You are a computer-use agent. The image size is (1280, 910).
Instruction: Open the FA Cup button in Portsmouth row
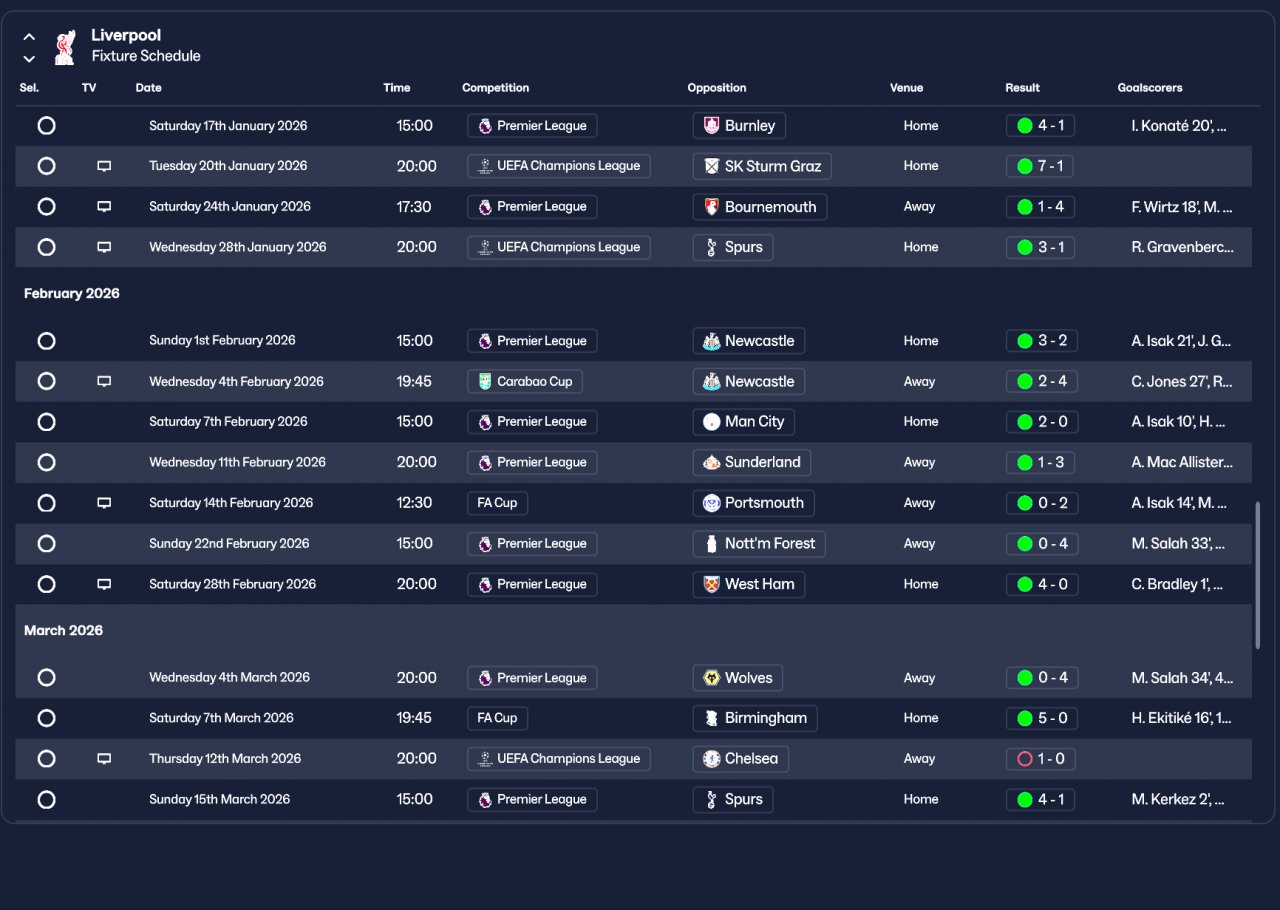[x=497, y=503]
